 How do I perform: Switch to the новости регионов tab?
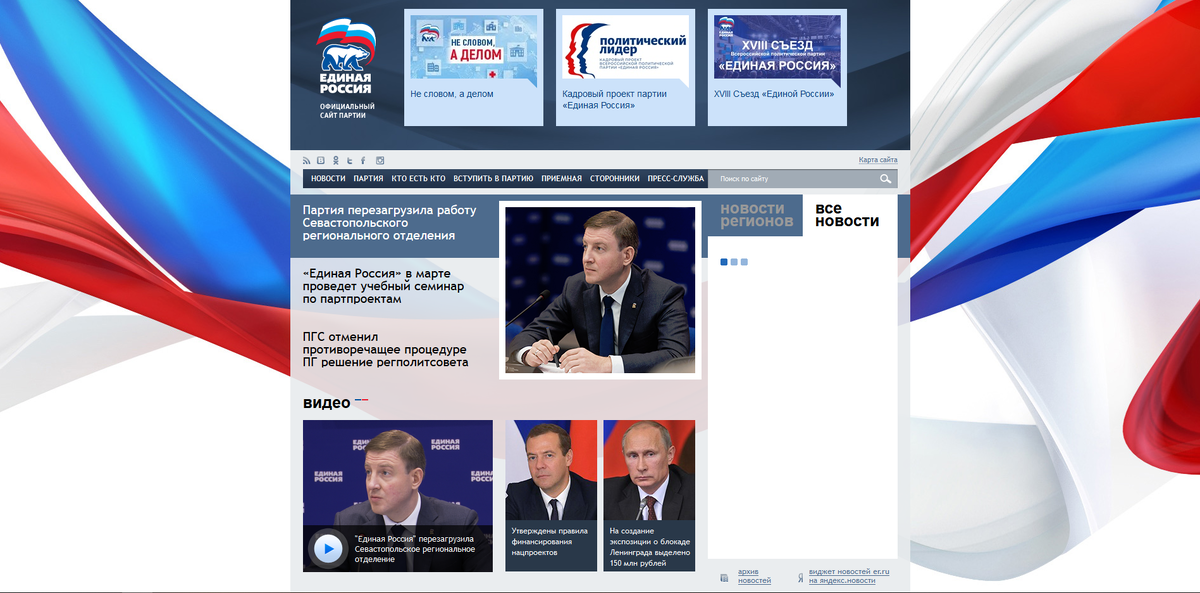[x=758, y=215]
